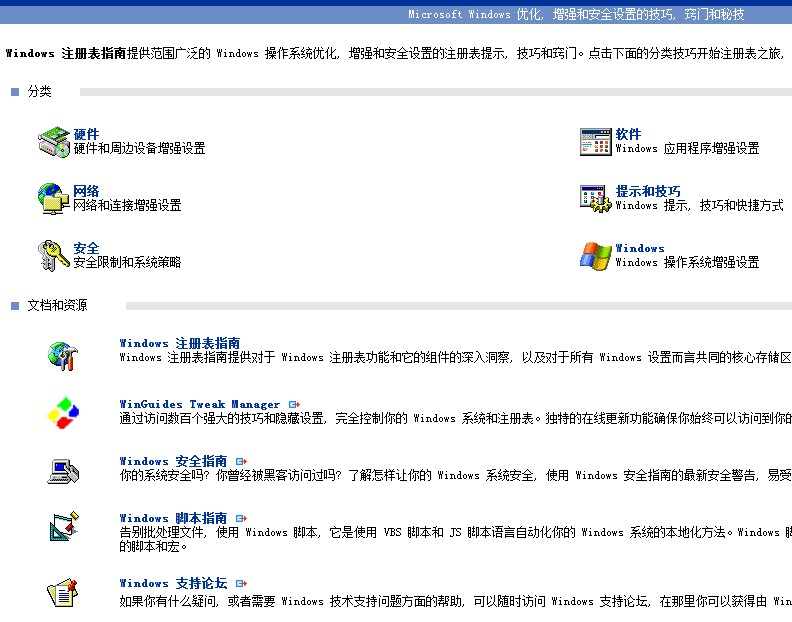Open the Windows 安全指南 link
This screenshot has height=622, width=792.
[x=173, y=461]
